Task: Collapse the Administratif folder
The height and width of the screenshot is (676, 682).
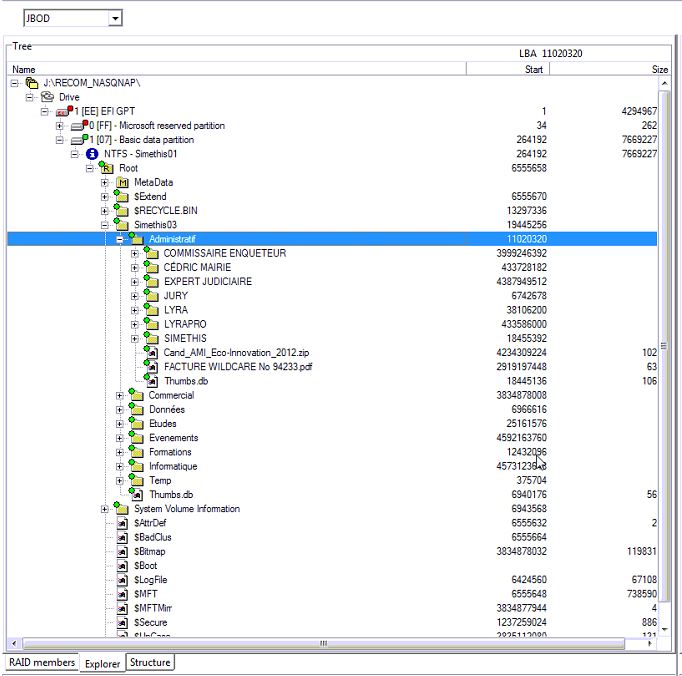Action: (x=120, y=239)
